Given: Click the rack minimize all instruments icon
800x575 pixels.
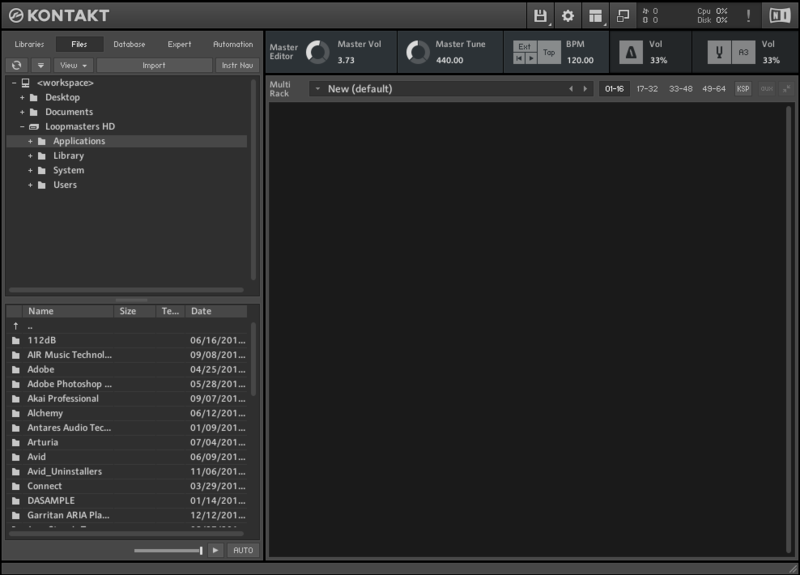Looking at the screenshot, I should coord(787,89).
